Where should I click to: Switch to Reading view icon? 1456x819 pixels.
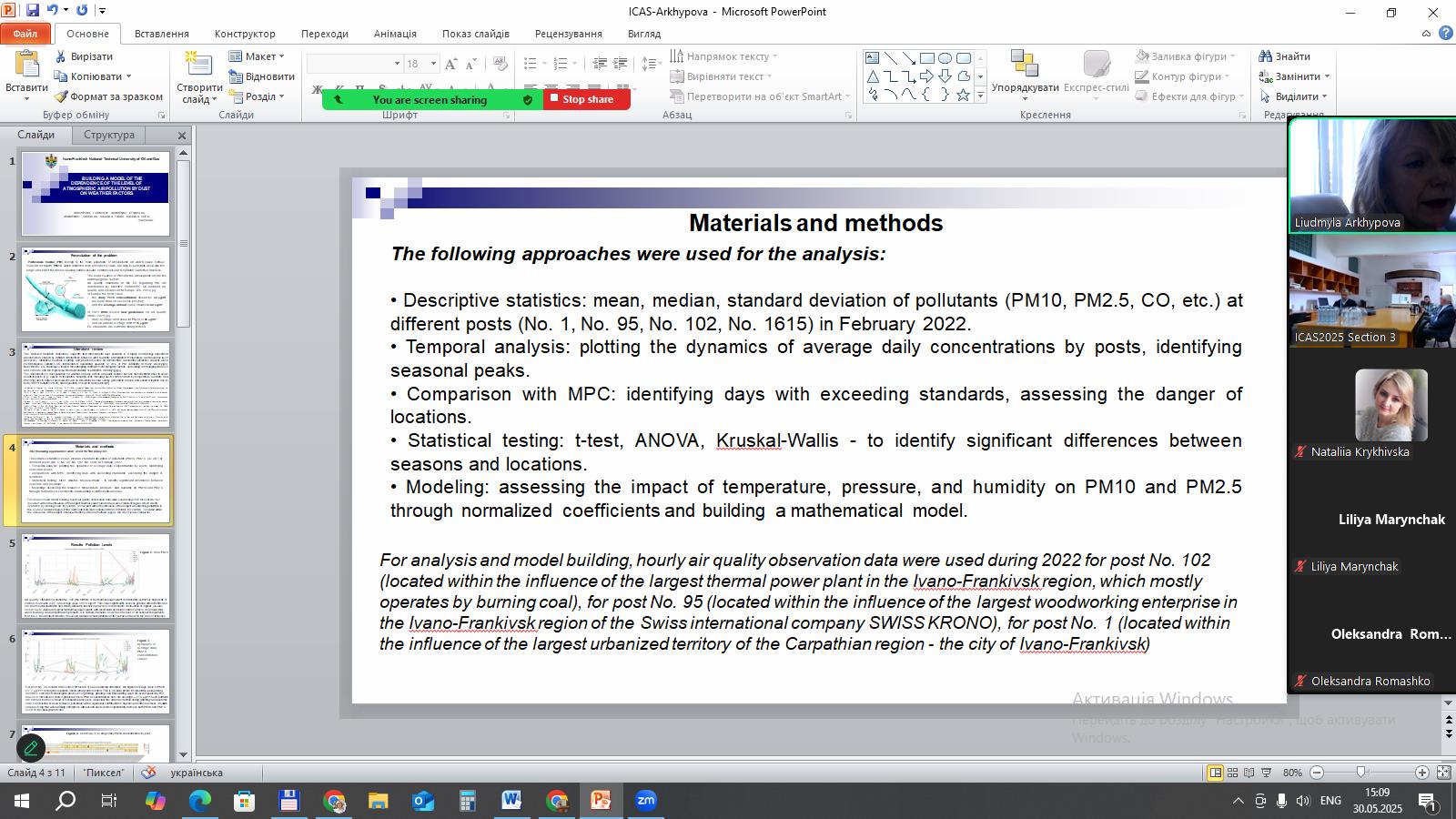[x=1249, y=773]
